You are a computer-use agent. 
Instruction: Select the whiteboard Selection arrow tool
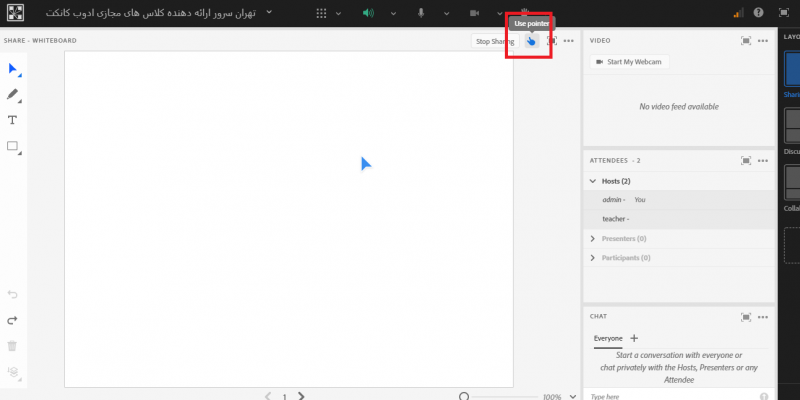(x=13, y=69)
